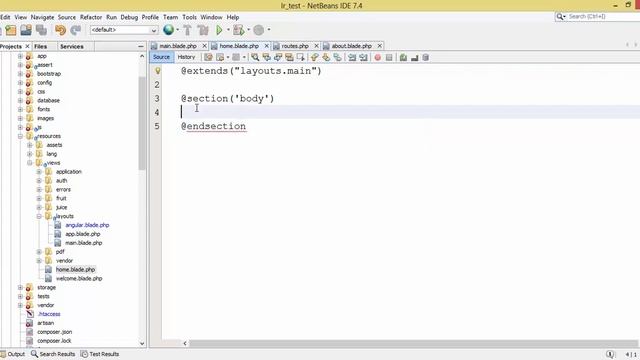Open the browser globe icon
This screenshot has width=640, height=360.
pos(168,30)
